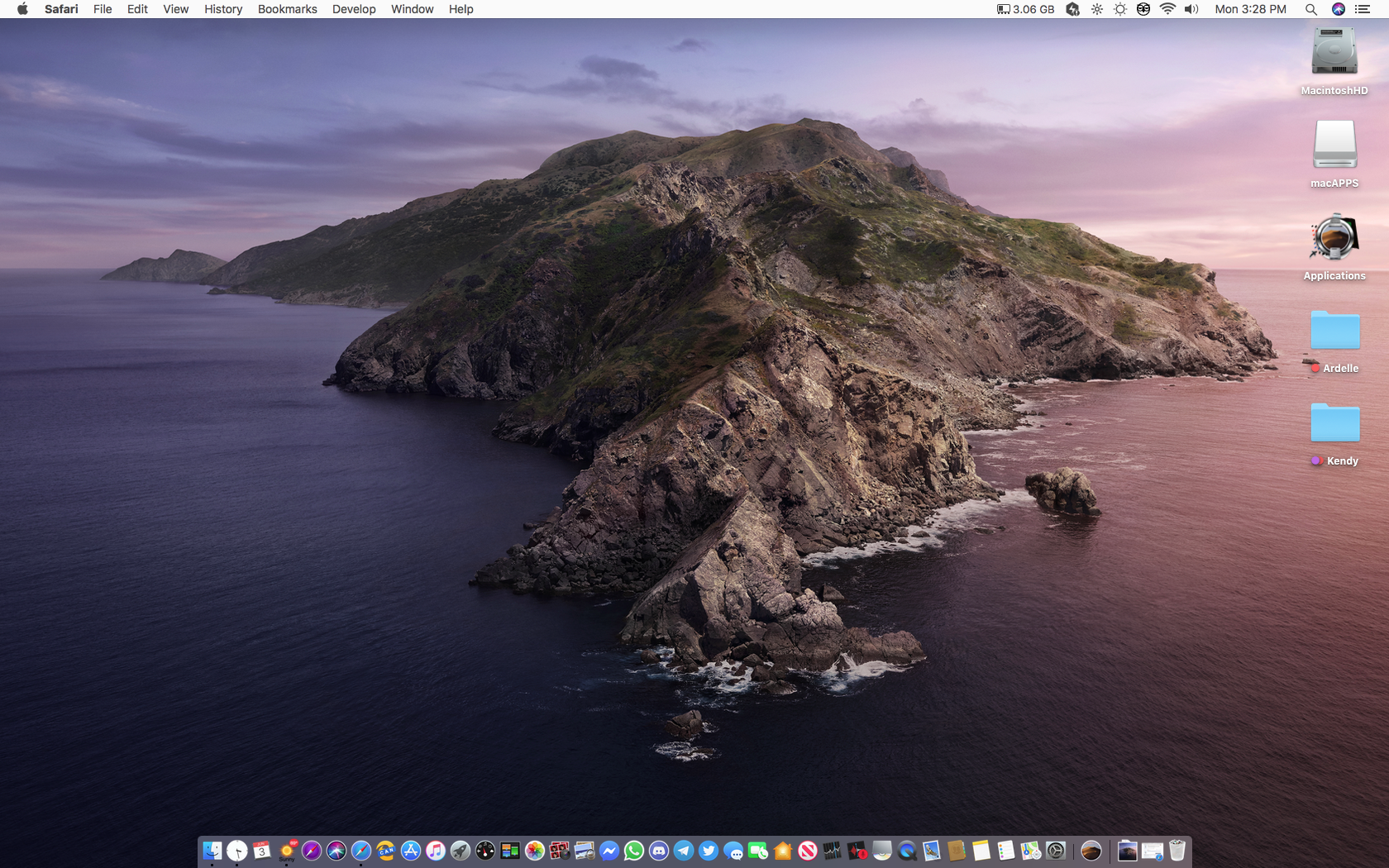Viewport: 1389px width, 868px height.
Task: Open Launchpad rocket icon in Dock
Action: point(461,851)
